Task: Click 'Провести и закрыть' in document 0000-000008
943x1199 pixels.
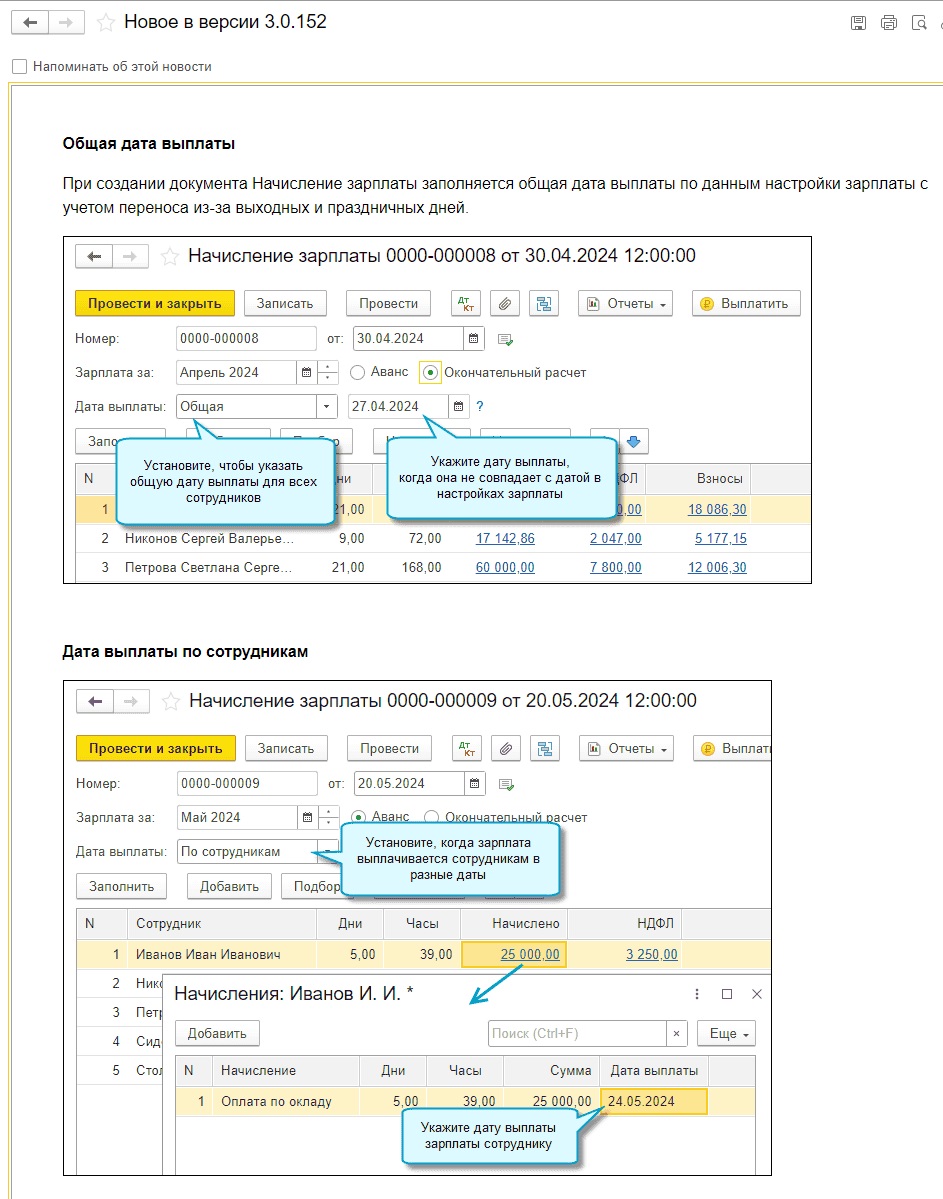Action: [x=154, y=304]
